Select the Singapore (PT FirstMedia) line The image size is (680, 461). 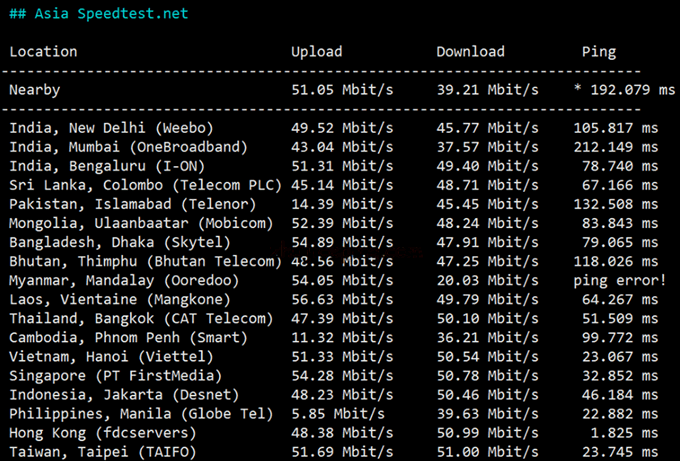[115, 375]
